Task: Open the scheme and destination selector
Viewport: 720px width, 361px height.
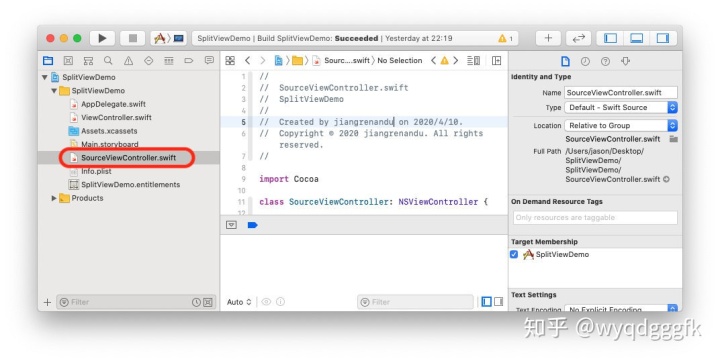Action: 169,38
